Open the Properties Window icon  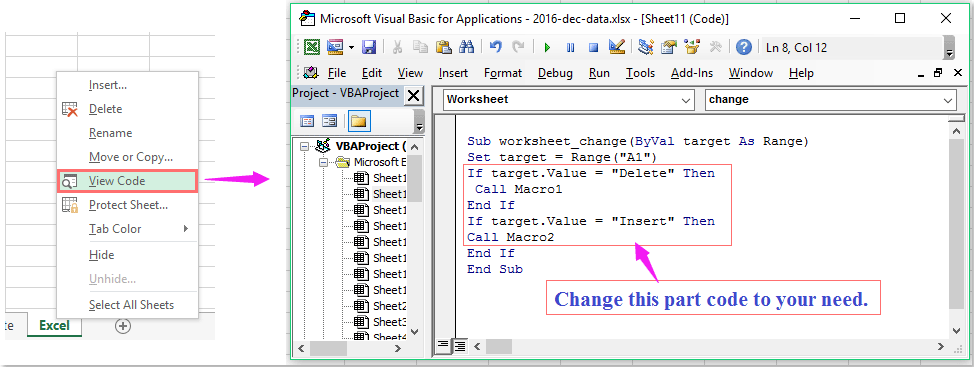(669, 47)
